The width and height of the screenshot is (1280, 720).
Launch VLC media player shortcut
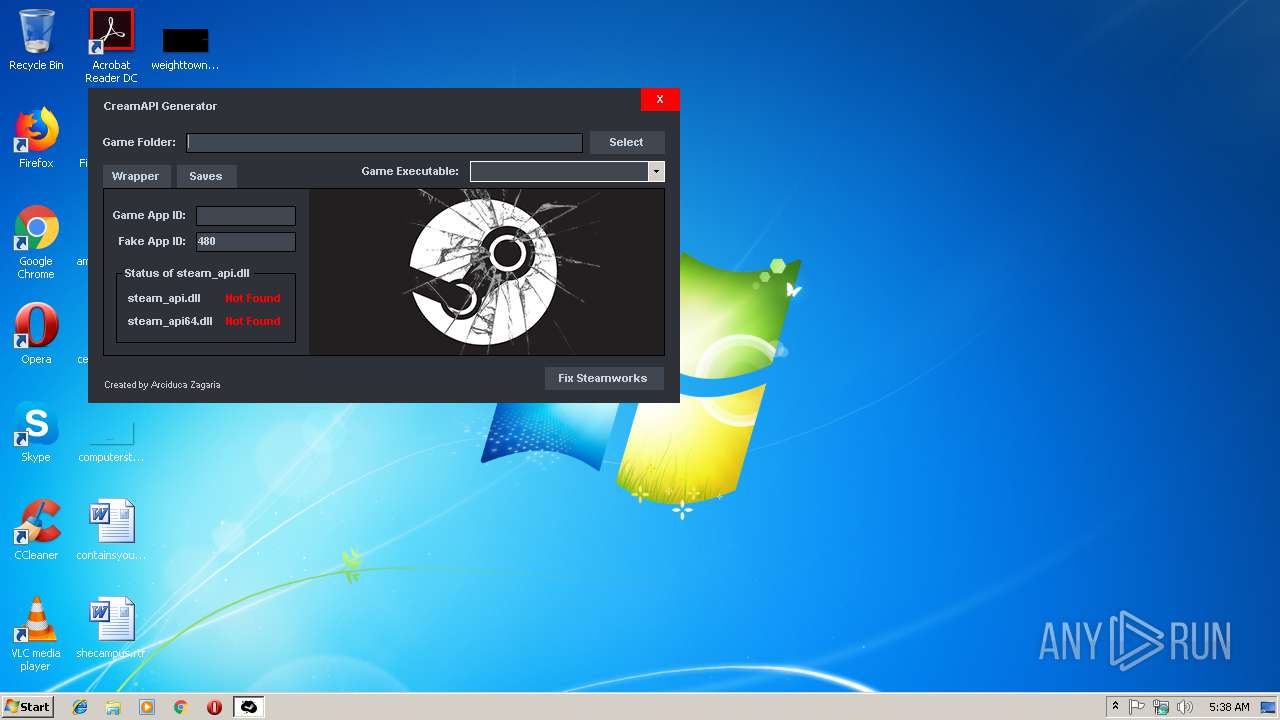point(36,634)
